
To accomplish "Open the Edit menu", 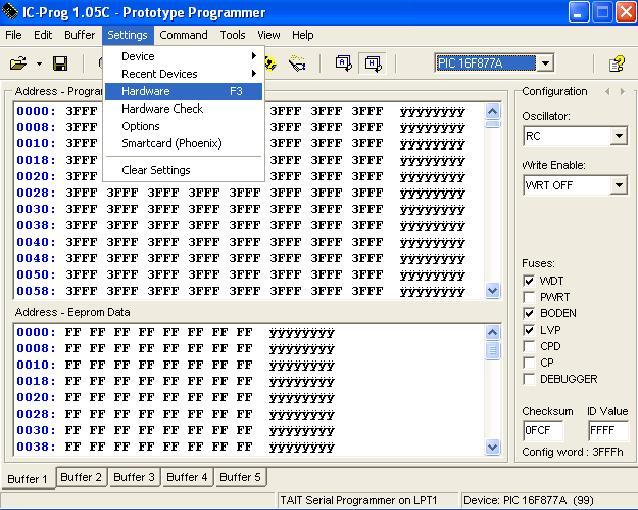I will [x=43, y=35].
